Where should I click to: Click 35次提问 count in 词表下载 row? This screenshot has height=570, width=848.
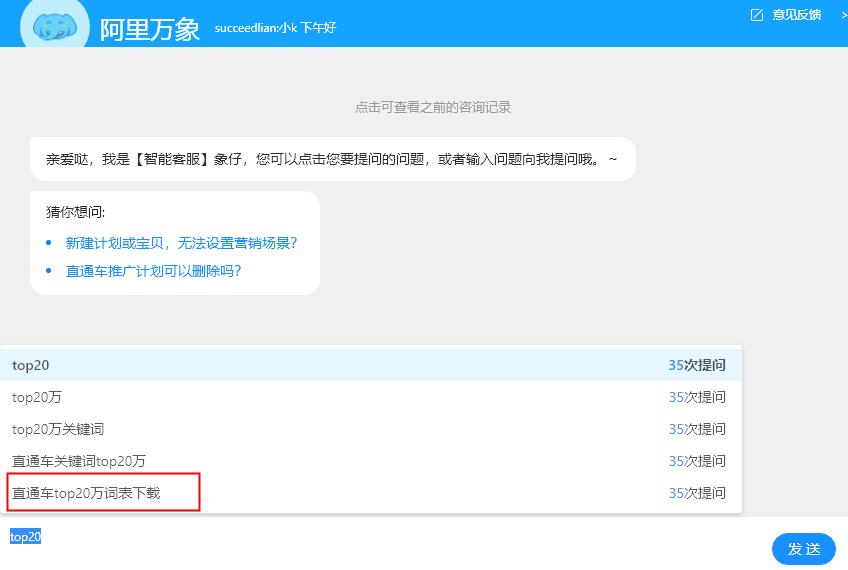click(697, 493)
